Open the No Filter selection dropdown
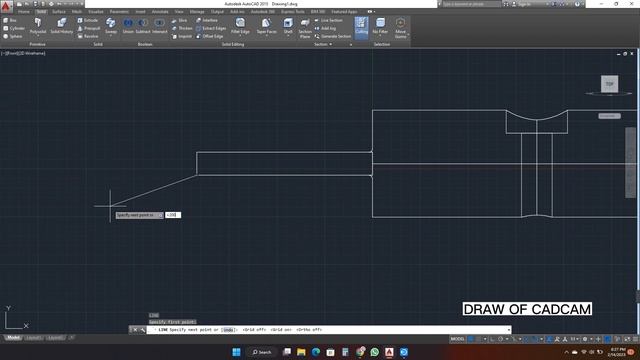The width and height of the screenshot is (640, 360). [x=380, y=27]
